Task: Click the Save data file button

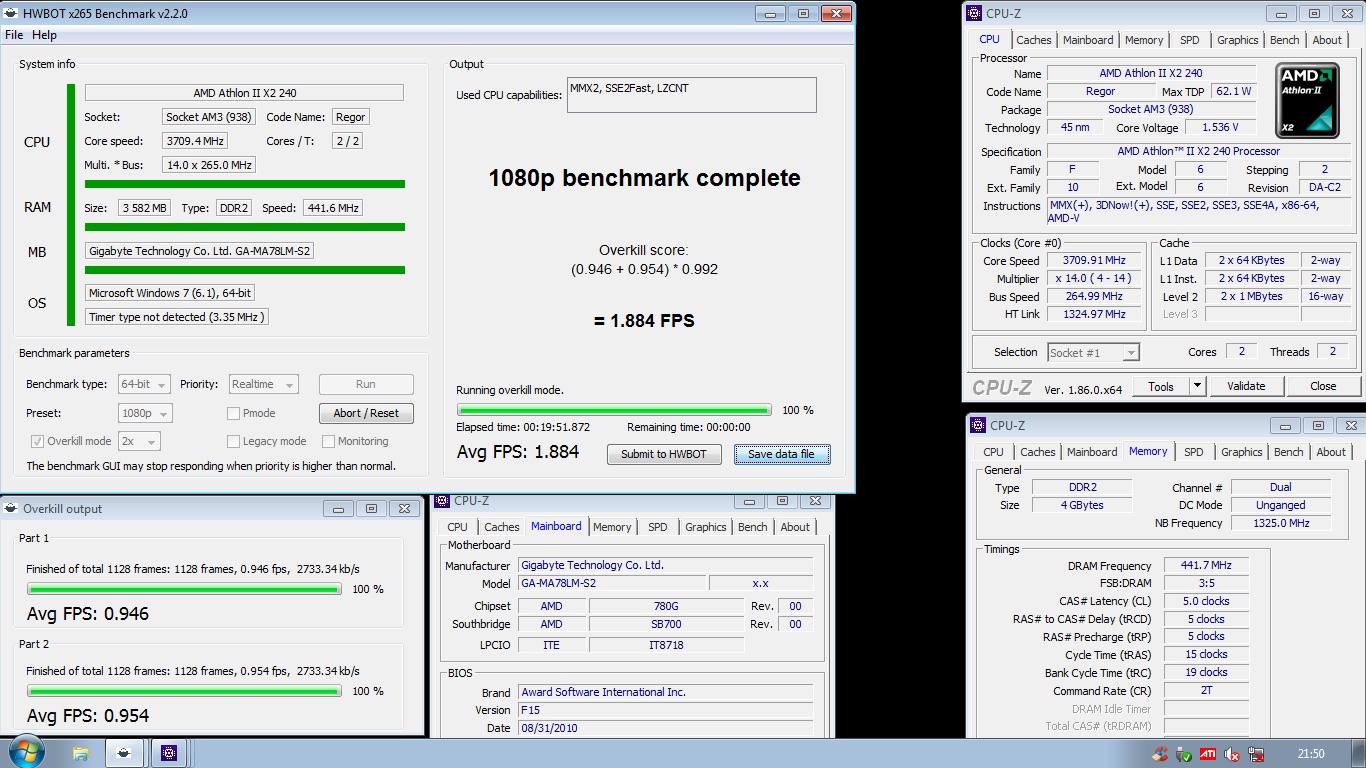Action: coord(781,454)
